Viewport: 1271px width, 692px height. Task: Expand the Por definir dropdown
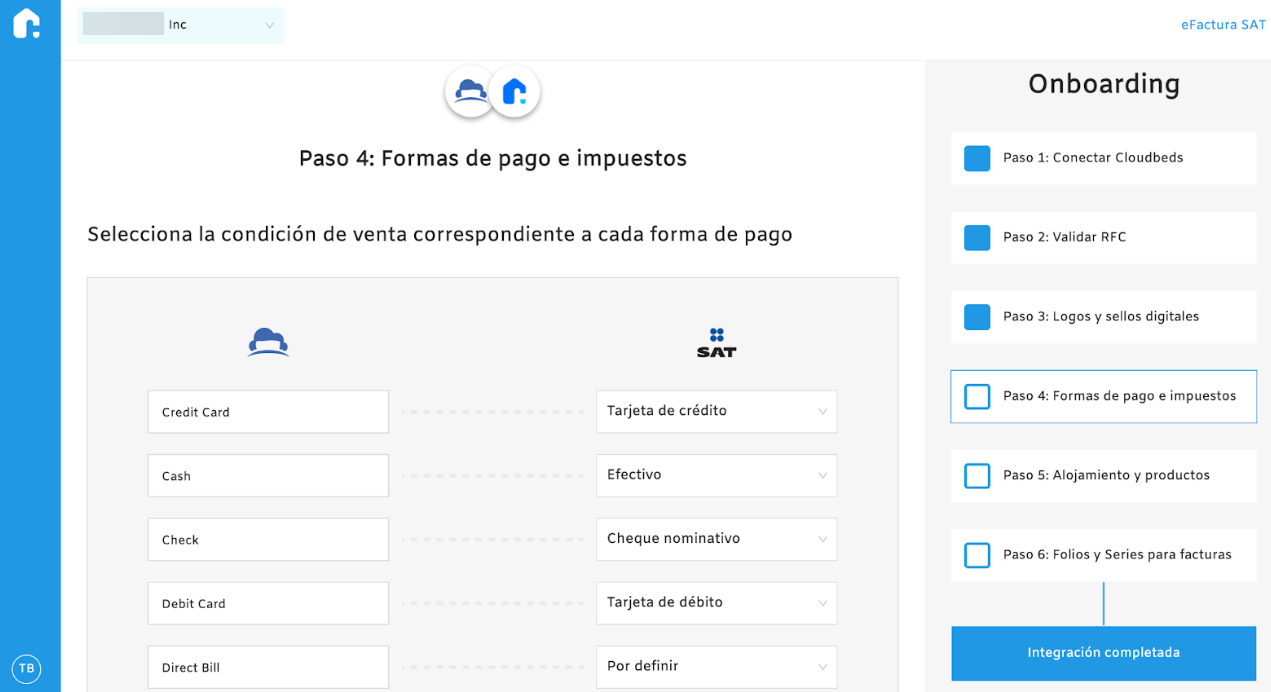pos(716,666)
